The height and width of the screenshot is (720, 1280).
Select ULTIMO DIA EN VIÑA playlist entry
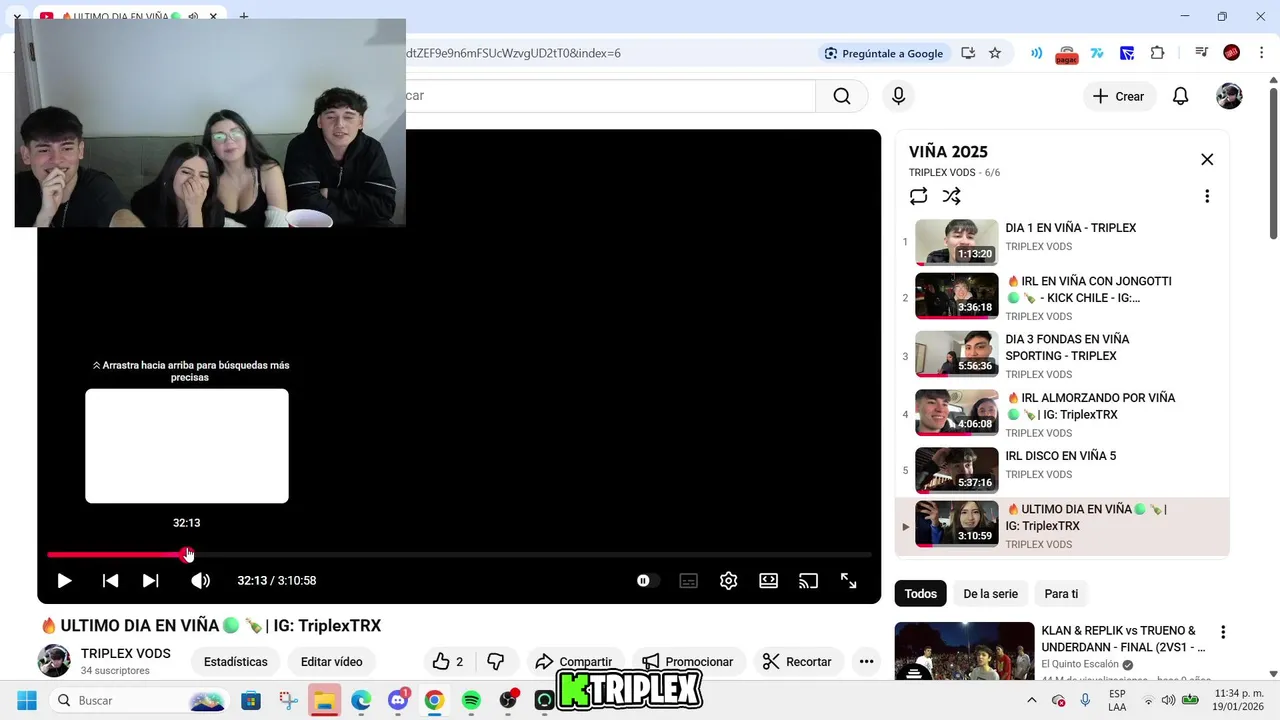point(1062,526)
